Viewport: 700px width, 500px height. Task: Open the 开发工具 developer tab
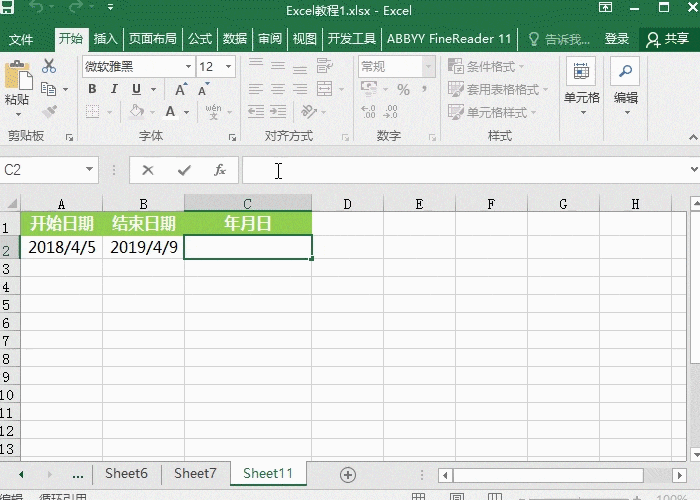click(352, 39)
